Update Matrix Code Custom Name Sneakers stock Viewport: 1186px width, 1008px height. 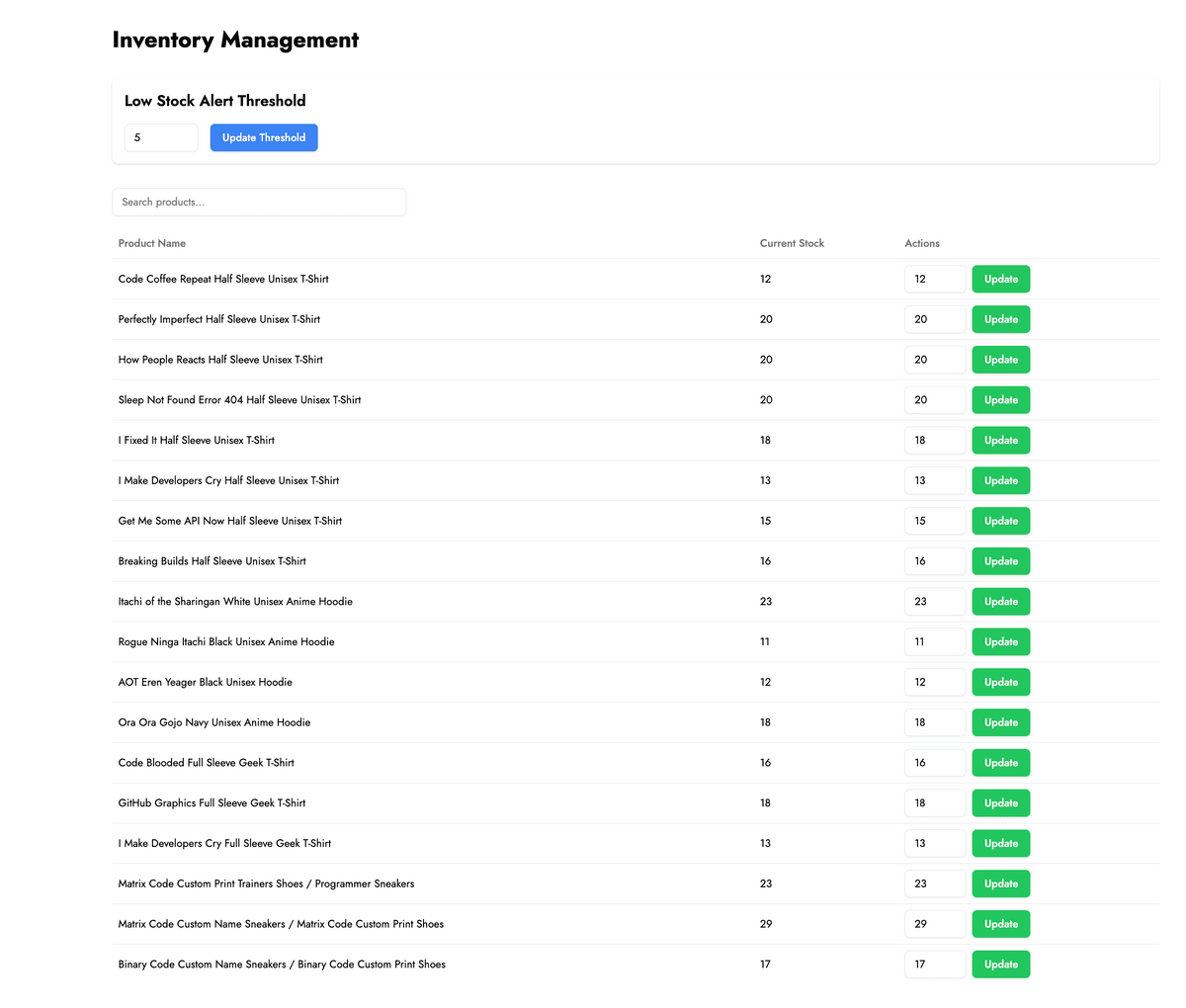(x=1000, y=924)
